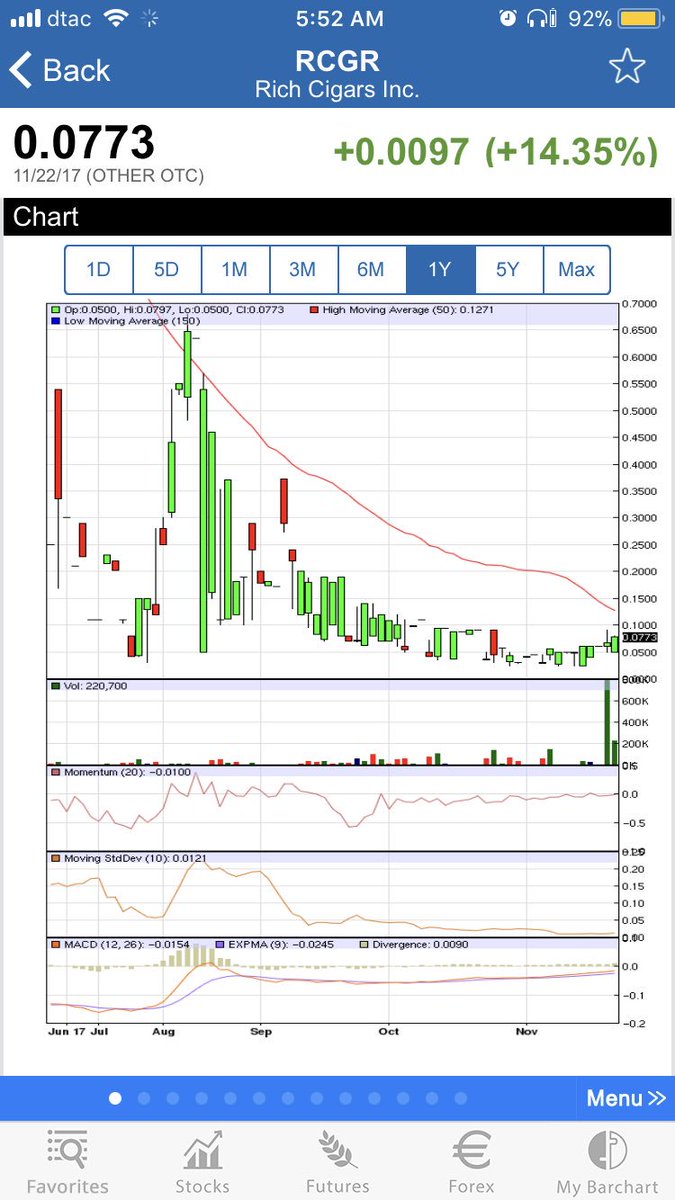Select the 1D chart range

[98, 269]
